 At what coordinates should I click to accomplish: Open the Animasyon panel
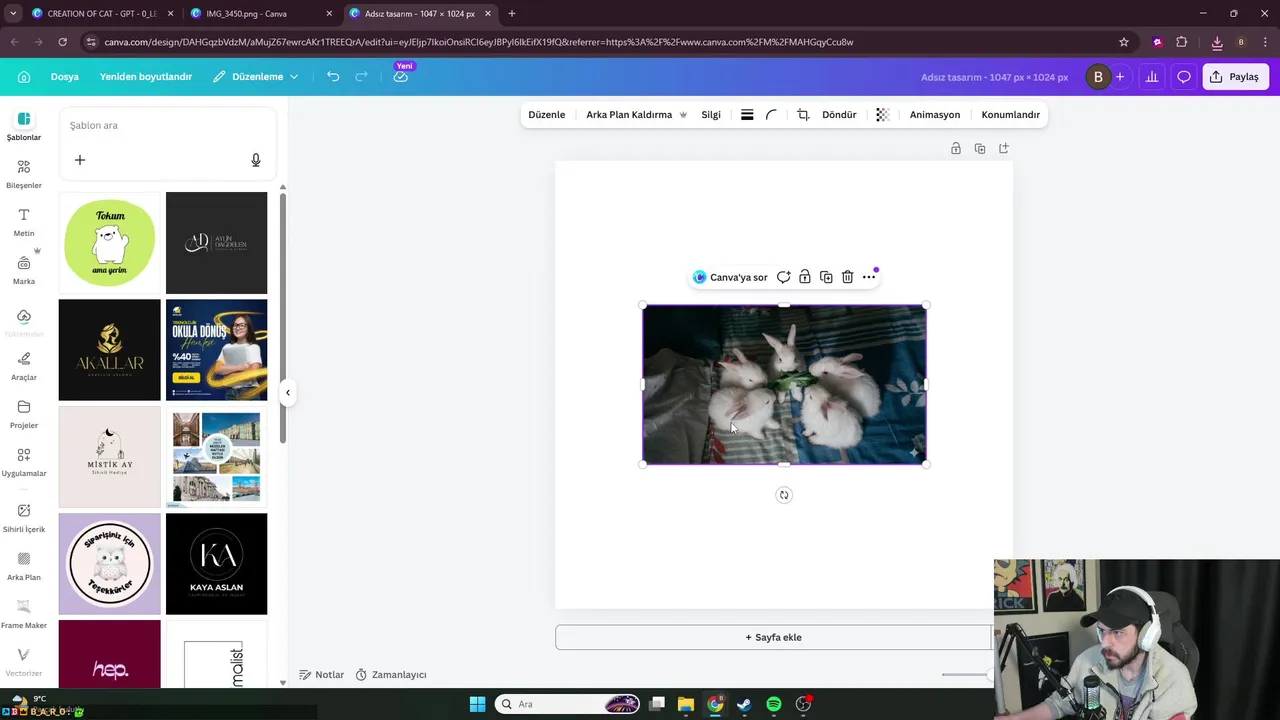pos(935,115)
